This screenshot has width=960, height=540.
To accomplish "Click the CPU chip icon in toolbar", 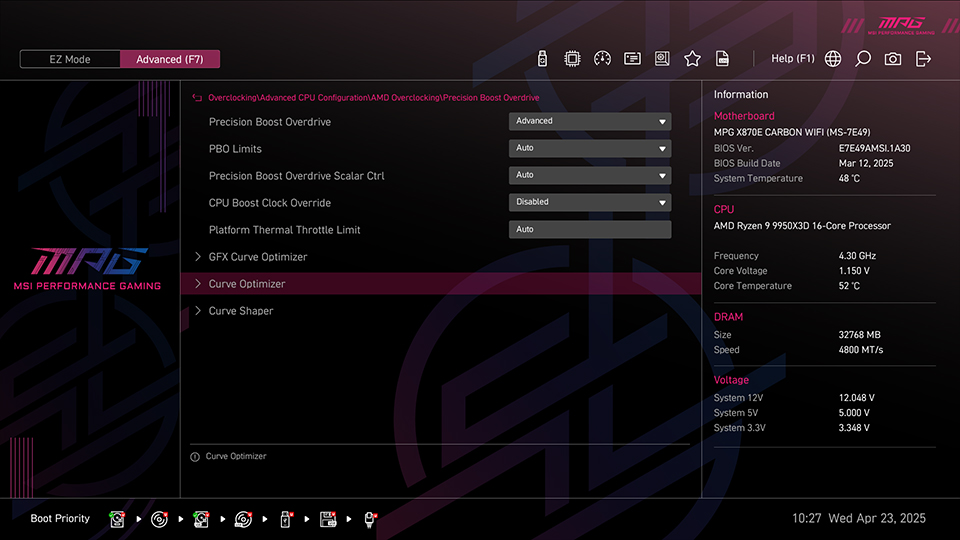I will (572, 59).
